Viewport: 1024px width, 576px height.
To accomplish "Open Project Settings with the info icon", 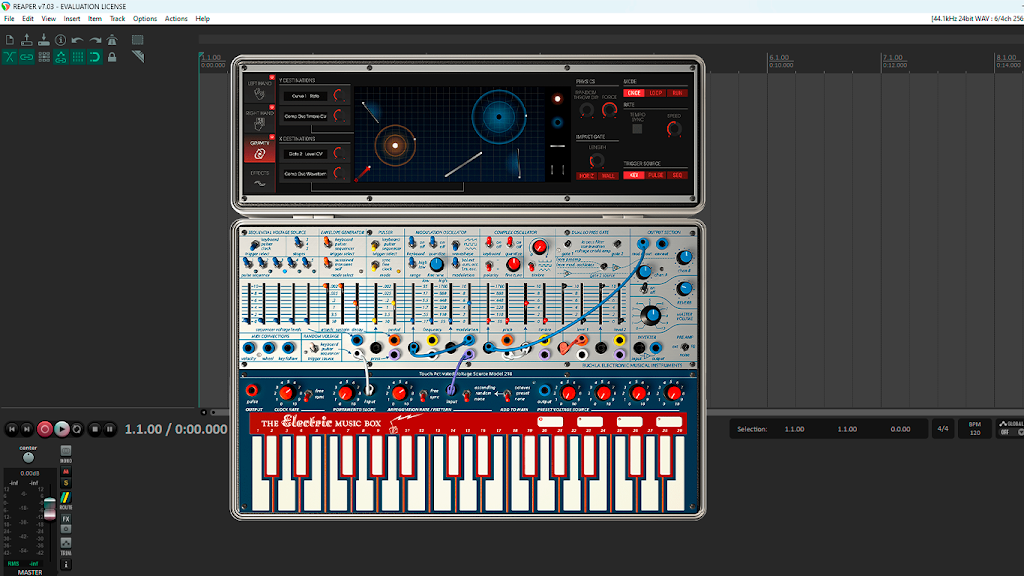I will pos(61,40).
